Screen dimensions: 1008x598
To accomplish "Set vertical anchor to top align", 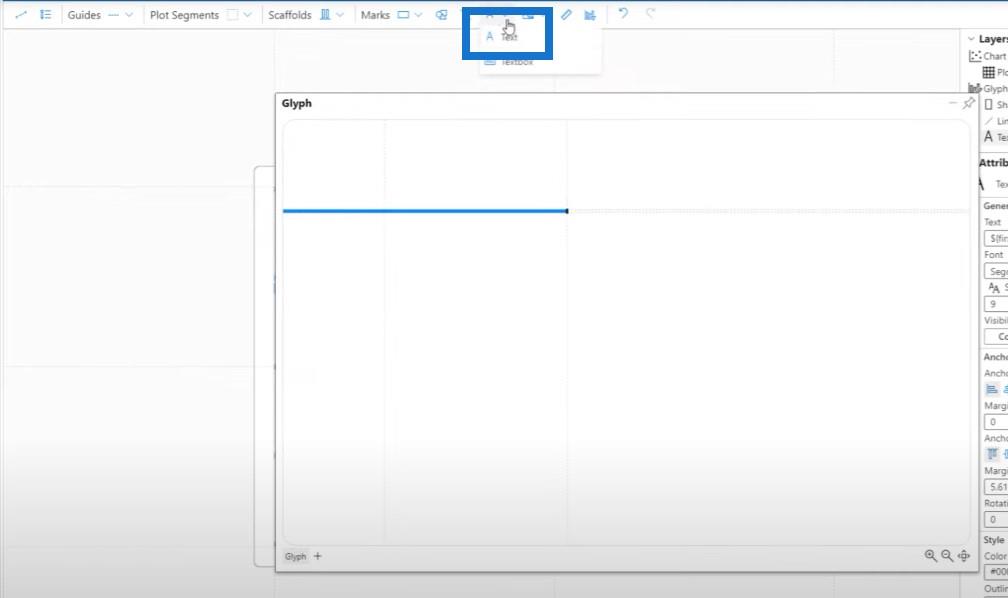I will [x=992, y=454].
